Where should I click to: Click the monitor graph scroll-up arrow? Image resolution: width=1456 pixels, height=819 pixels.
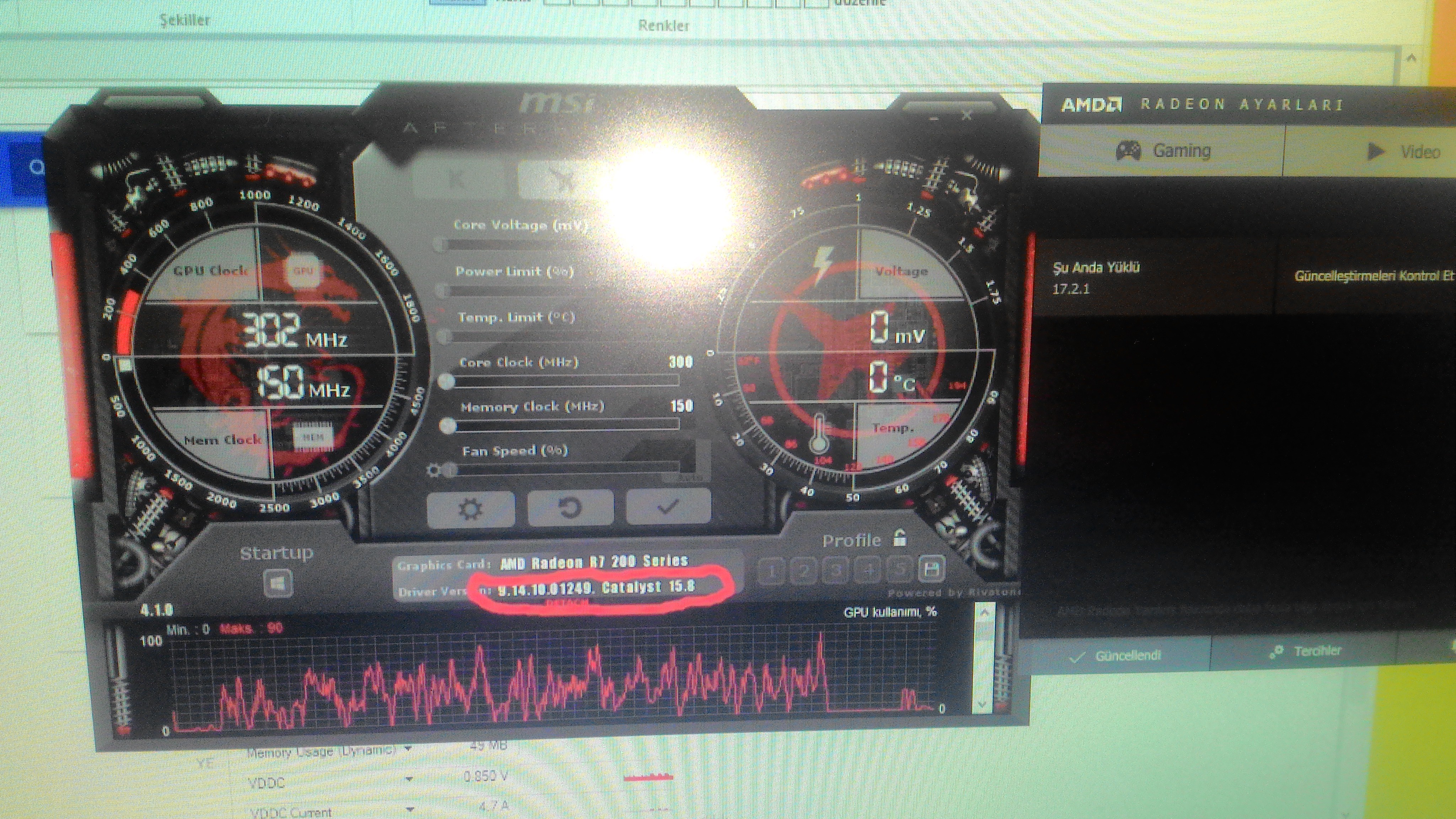[984, 613]
